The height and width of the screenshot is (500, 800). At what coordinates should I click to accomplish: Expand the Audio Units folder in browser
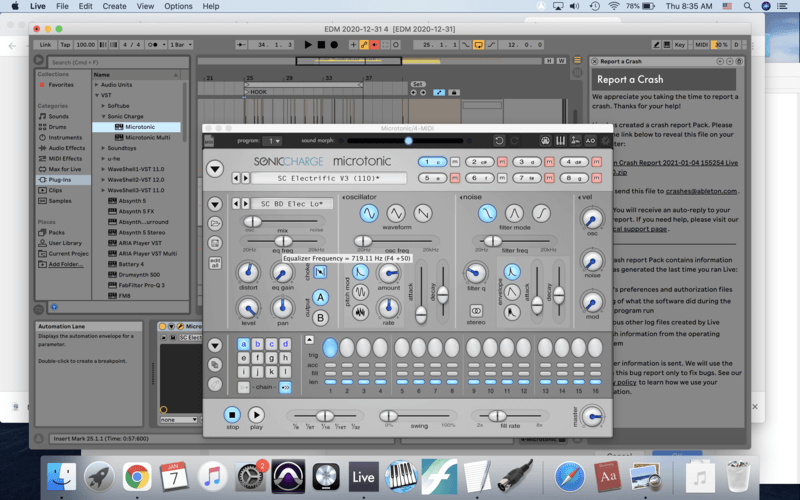(96, 85)
